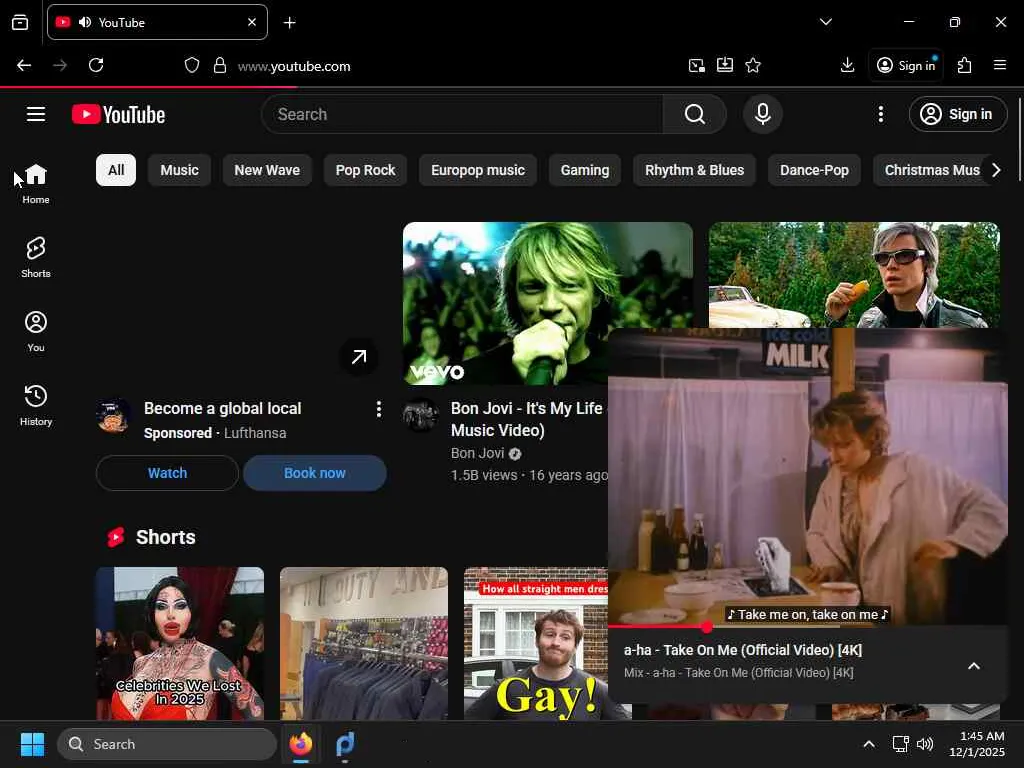Open the Bon Jovi video thumbnail

pos(548,303)
